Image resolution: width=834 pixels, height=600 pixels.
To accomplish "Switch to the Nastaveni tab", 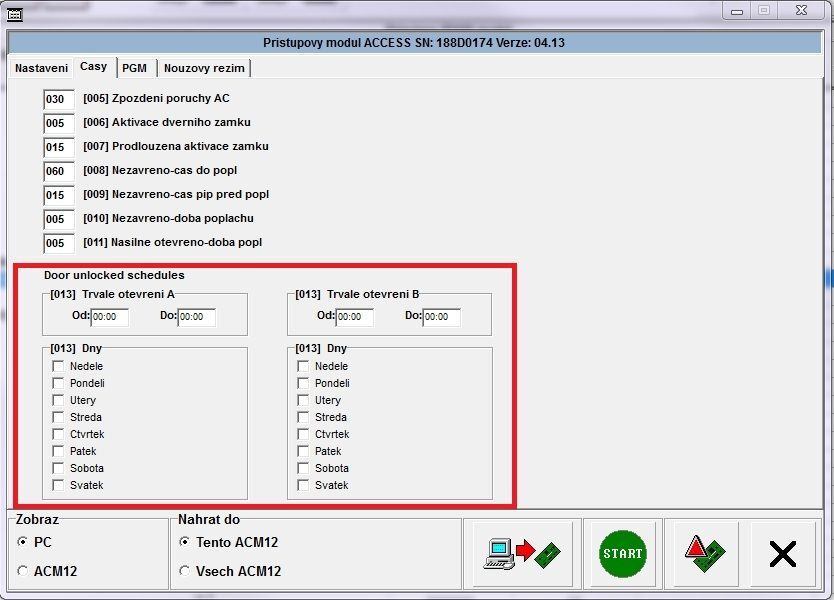I will click(41, 68).
